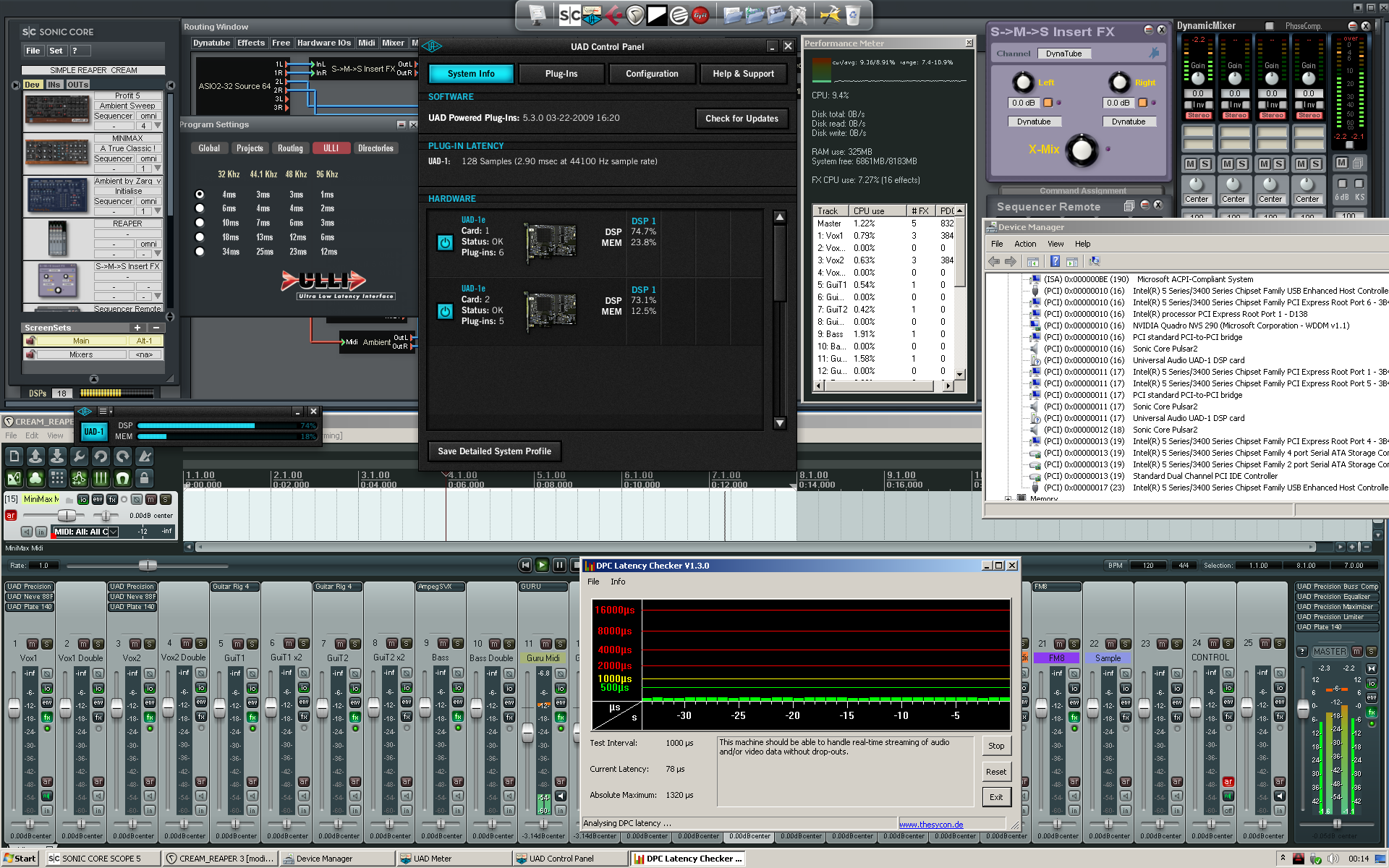
Task: Open the Sonic Core S|C dock icon
Action: point(570,14)
